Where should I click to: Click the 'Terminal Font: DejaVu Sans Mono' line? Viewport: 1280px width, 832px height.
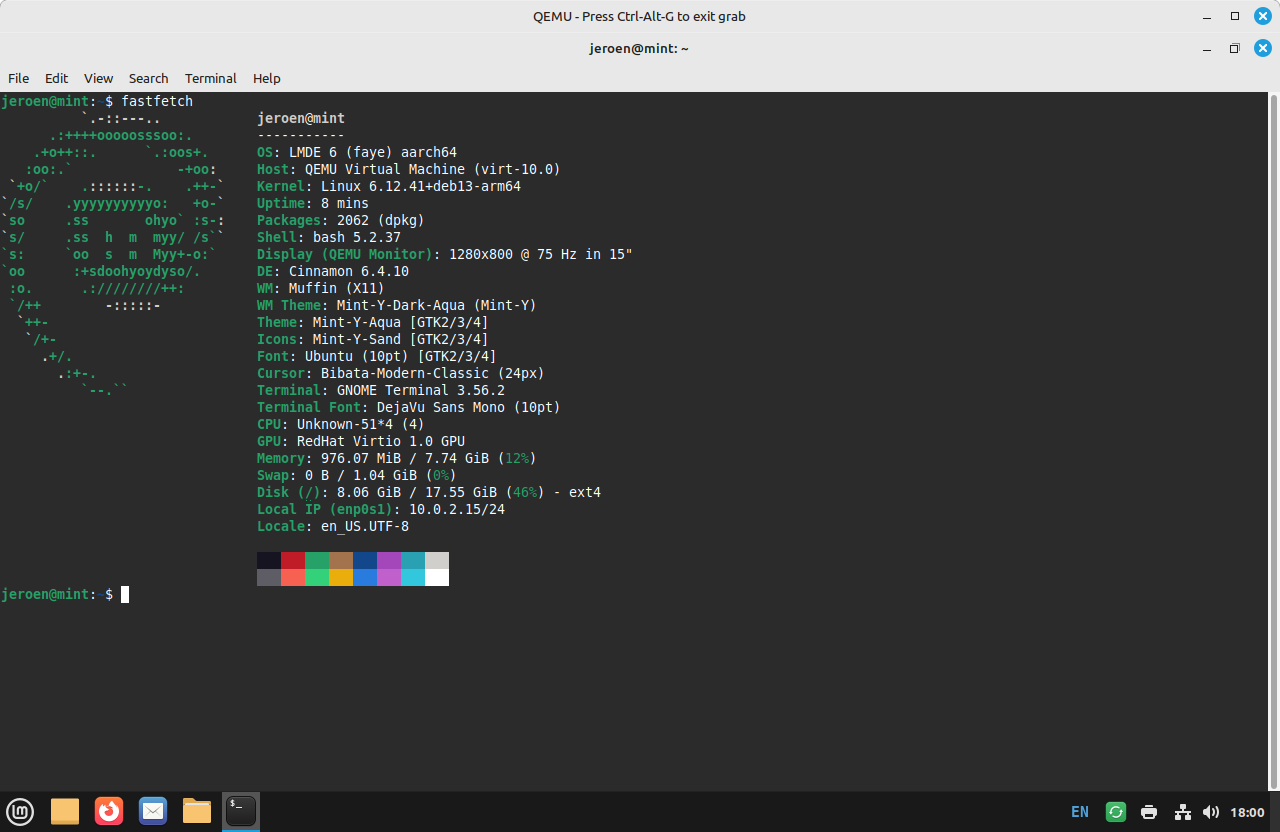[x=409, y=407]
